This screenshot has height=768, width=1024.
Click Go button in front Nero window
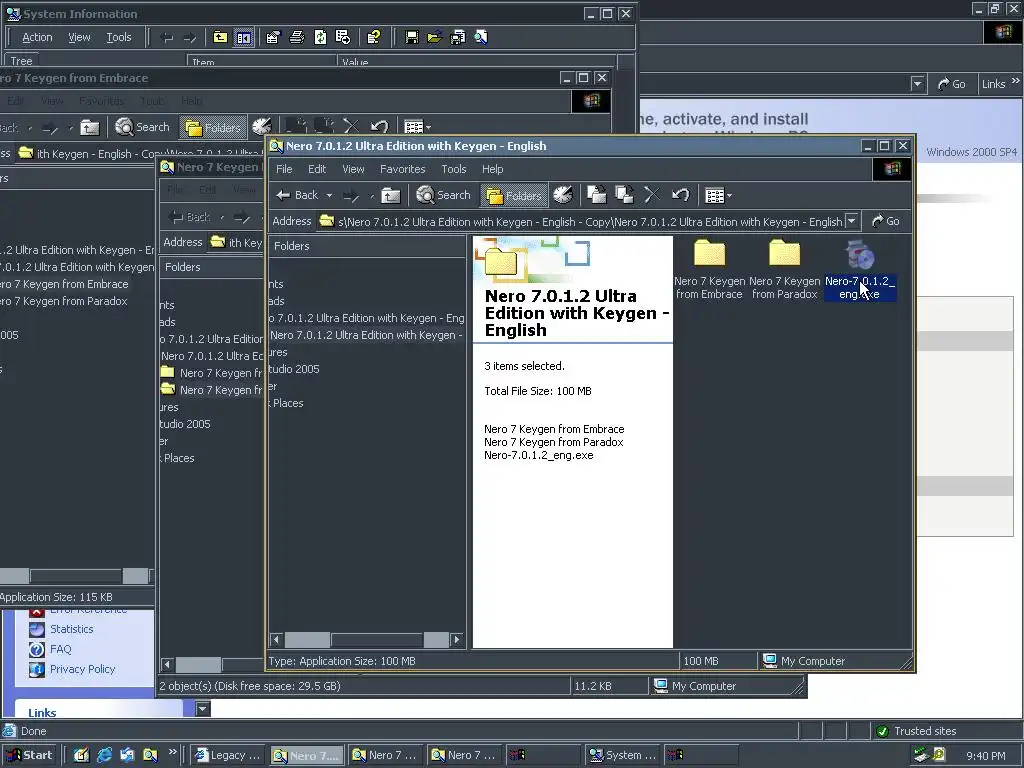point(886,221)
